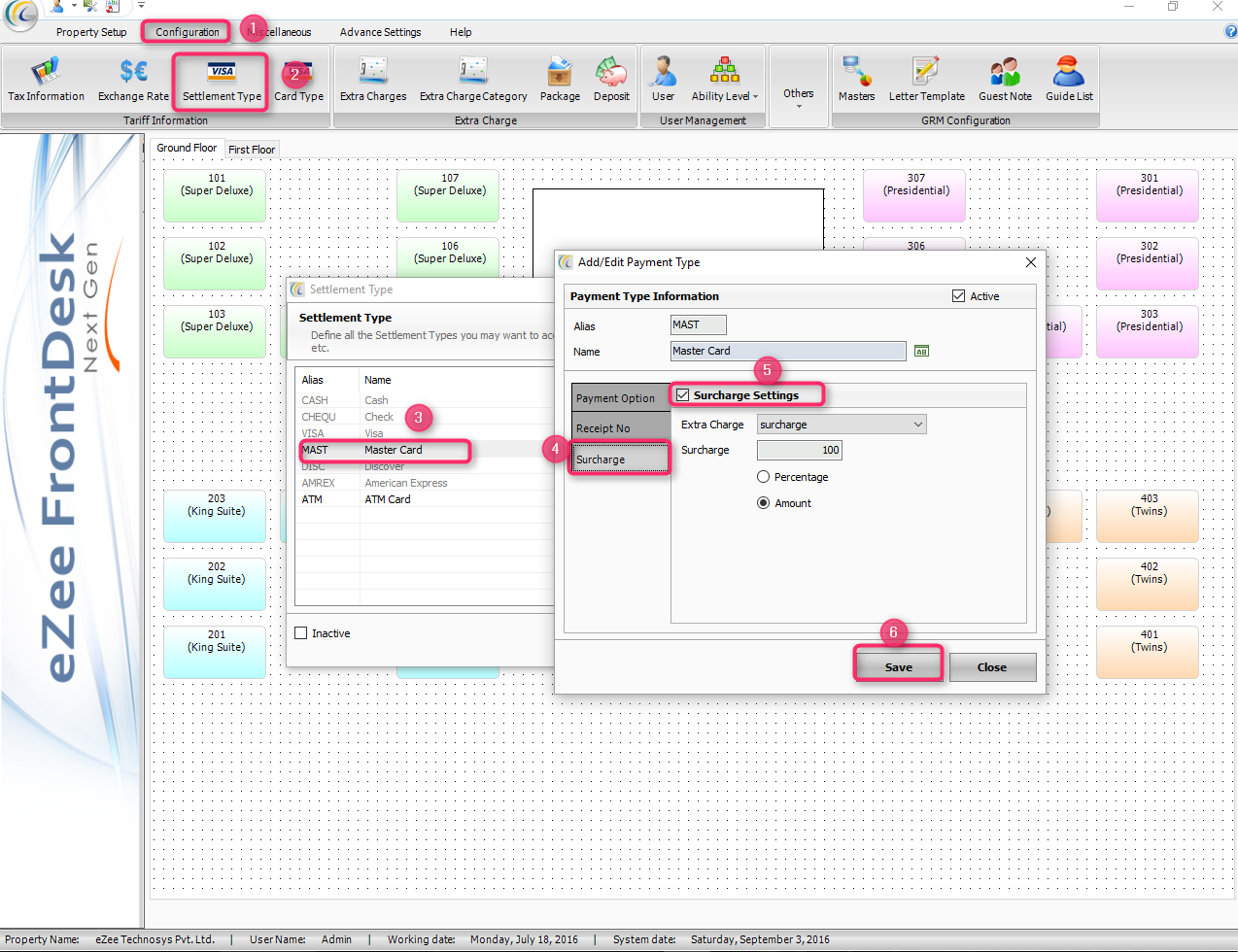The width and height of the screenshot is (1238, 952).
Task: Click the Surcharge amount field showing 100
Action: (799, 450)
